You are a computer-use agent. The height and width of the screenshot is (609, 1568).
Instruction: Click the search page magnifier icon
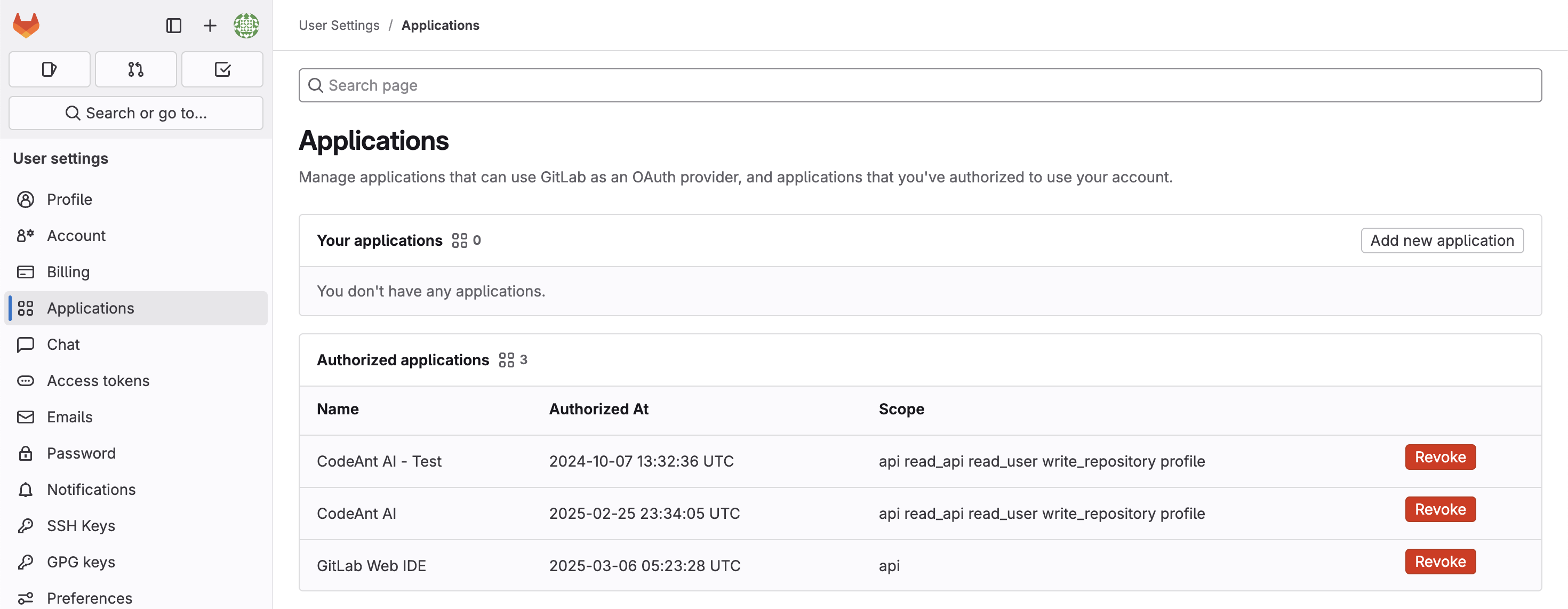click(315, 85)
